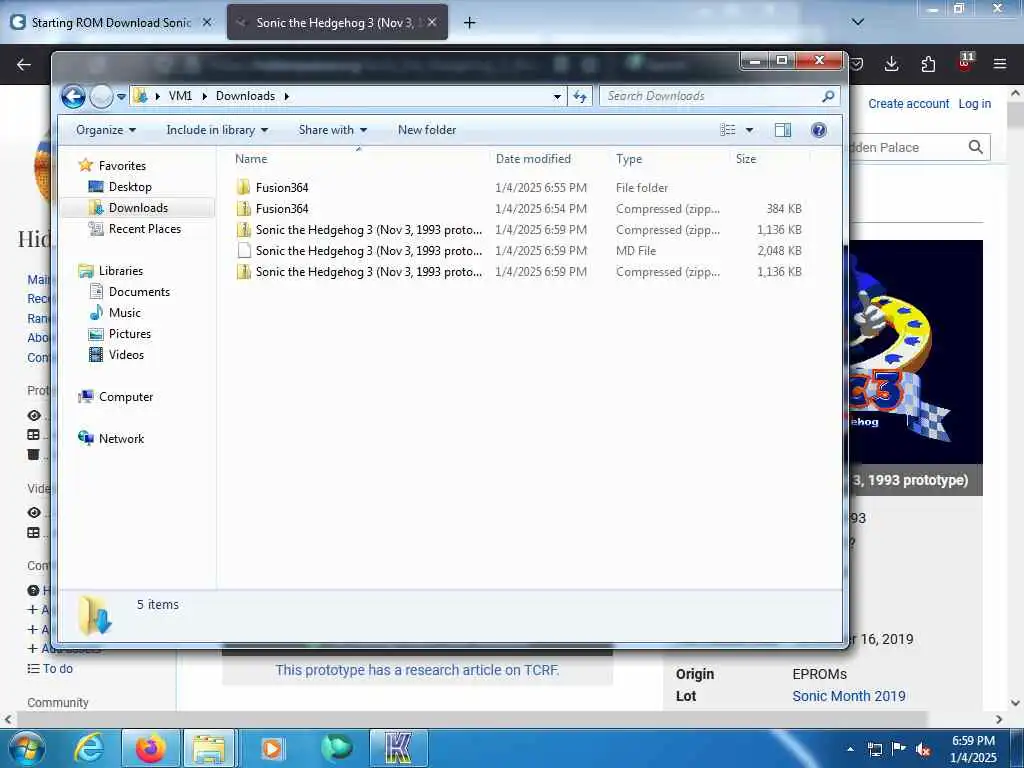Screen dimensions: 1024x768
Task: Refresh the Downloads folder view
Action: pos(580,97)
